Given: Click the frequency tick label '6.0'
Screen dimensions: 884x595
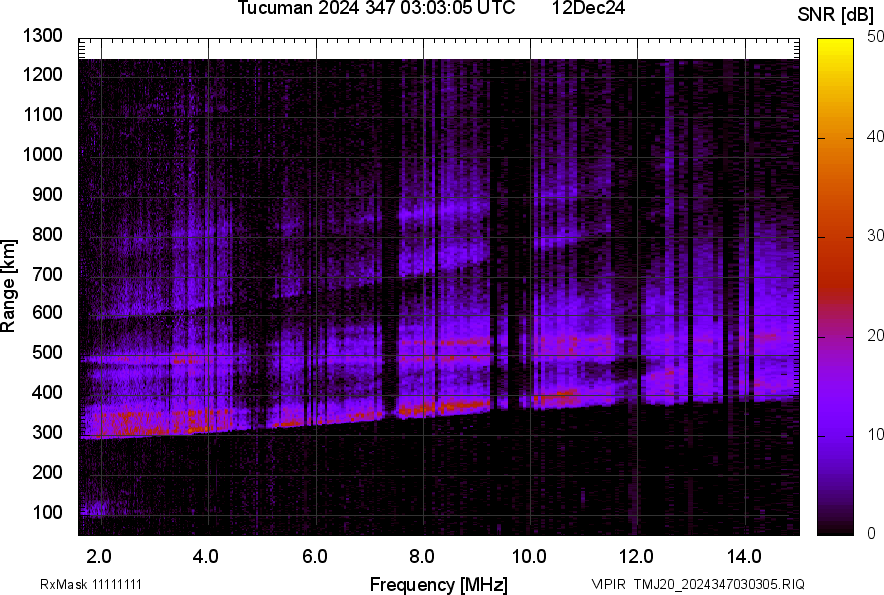Looking at the screenshot, I should point(315,557).
